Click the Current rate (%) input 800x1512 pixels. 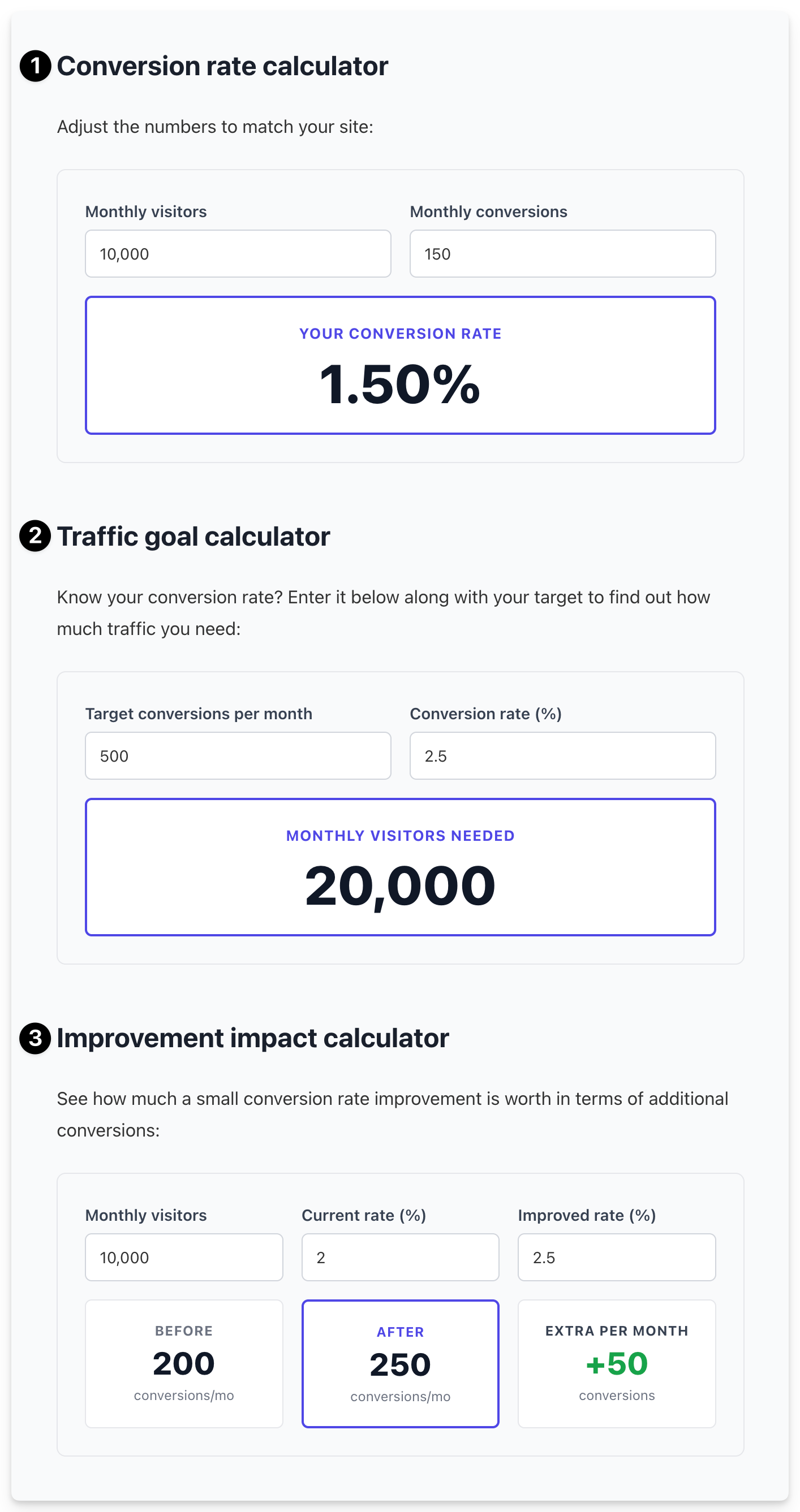tap(400, 1257)
